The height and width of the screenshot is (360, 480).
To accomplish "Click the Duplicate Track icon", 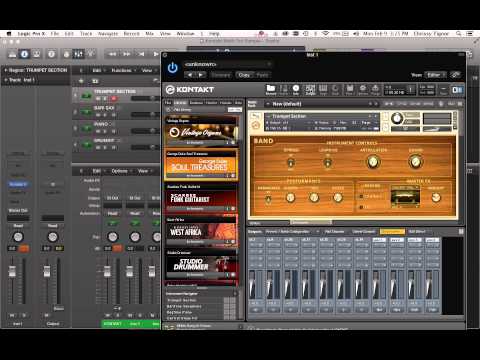I will tap(95, 81).
